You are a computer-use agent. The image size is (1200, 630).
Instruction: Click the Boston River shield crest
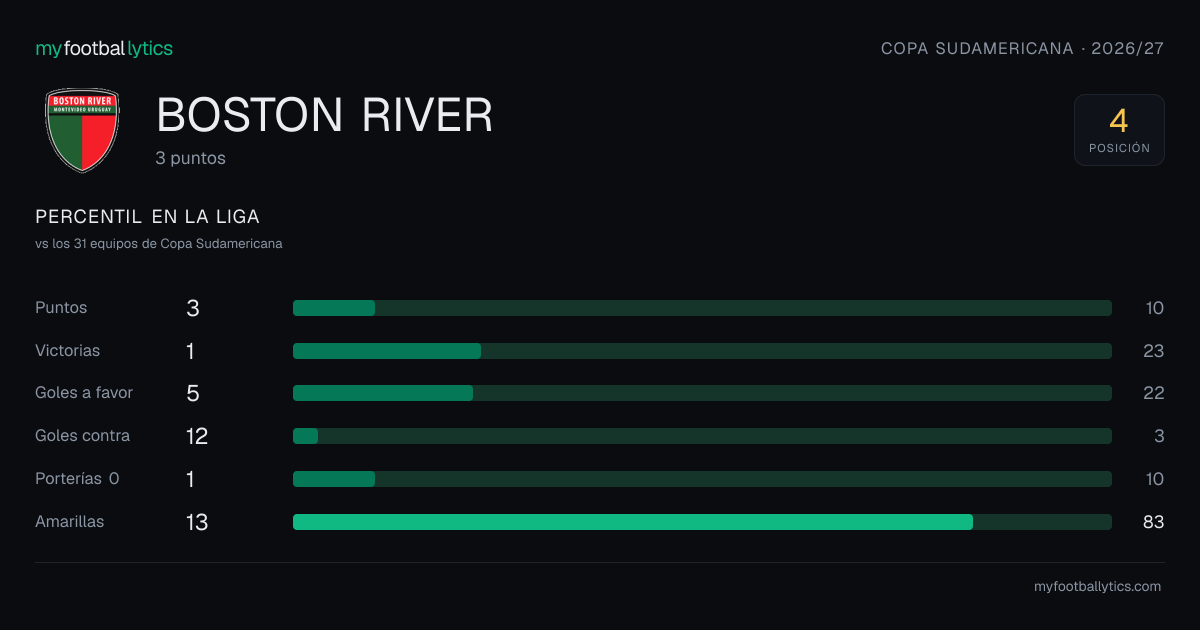tap(82, 130)
